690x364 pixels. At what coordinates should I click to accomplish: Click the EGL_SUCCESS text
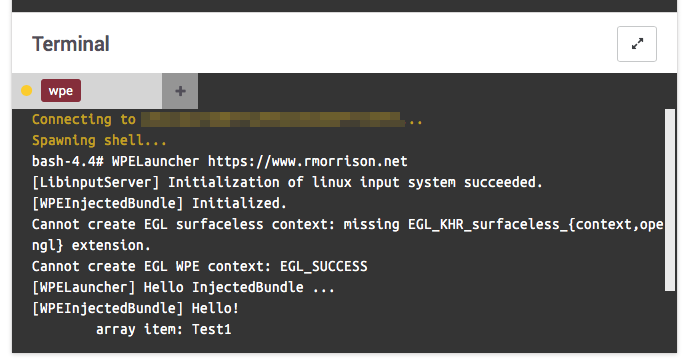coord(323,266)
